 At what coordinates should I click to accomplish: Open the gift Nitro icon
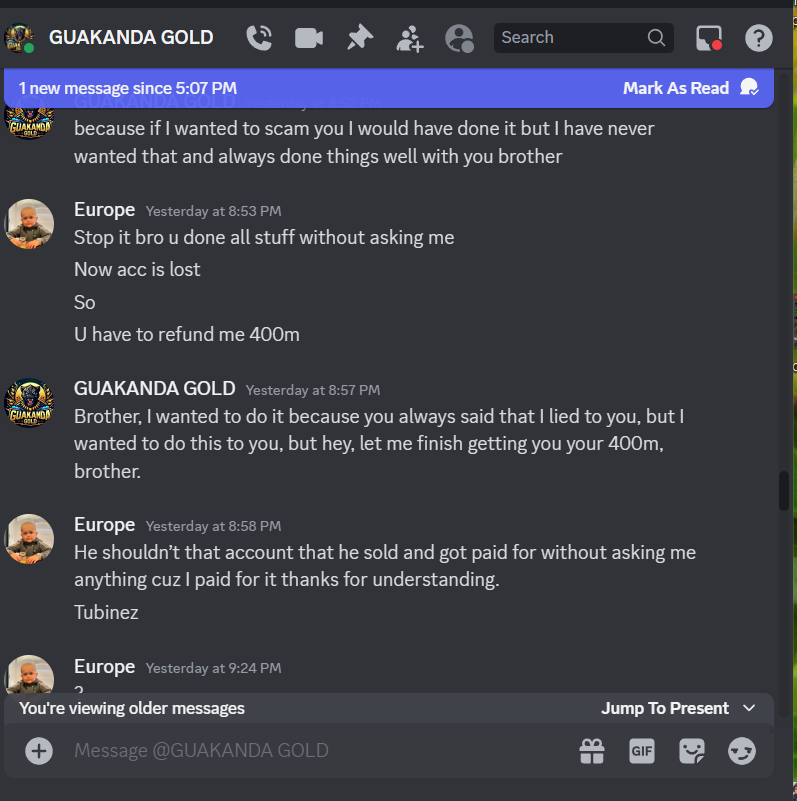click(x=592, y=751)
